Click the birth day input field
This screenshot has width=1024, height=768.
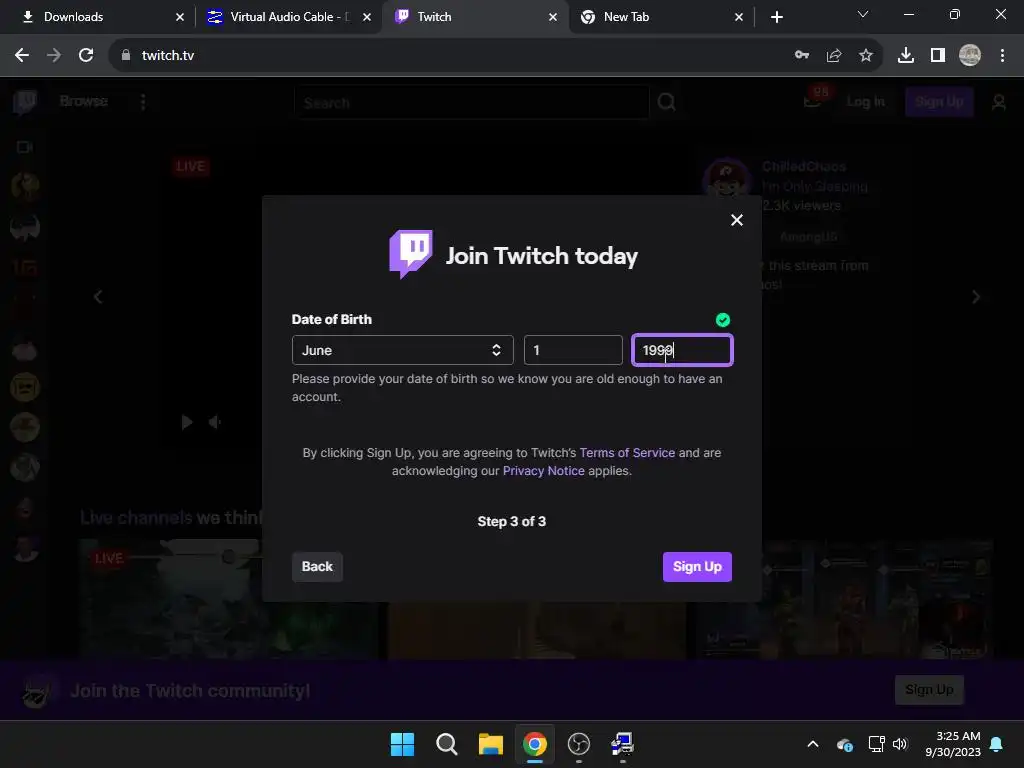click(x=573, y=350)
